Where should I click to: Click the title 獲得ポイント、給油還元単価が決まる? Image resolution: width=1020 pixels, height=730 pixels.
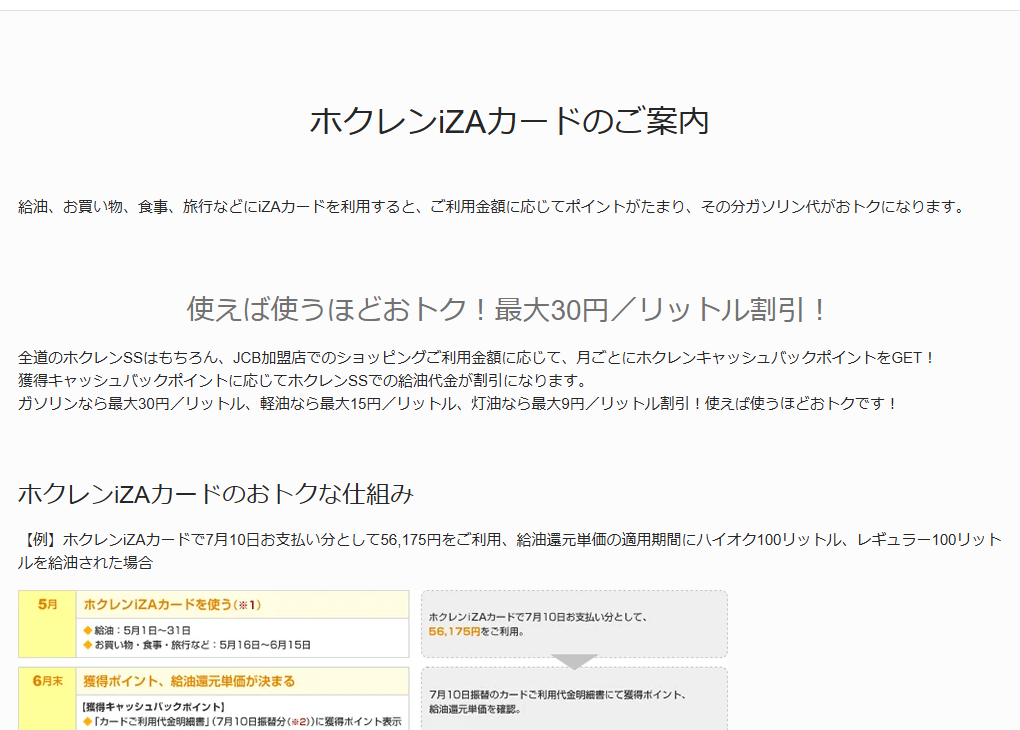(x=189, y=681)
